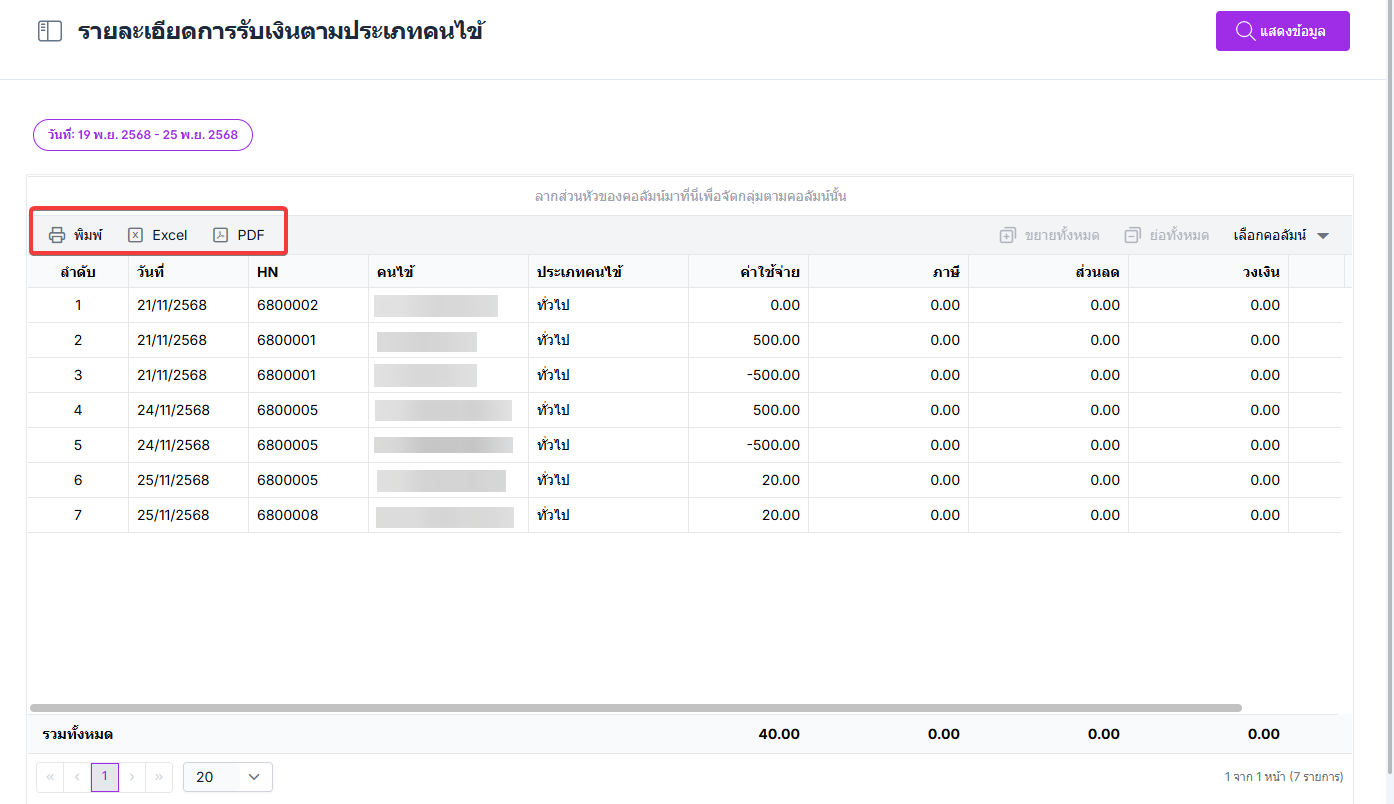The image size is (1394, 804).
Task: Go to the last page with double-right arrow
Action: 159,777
